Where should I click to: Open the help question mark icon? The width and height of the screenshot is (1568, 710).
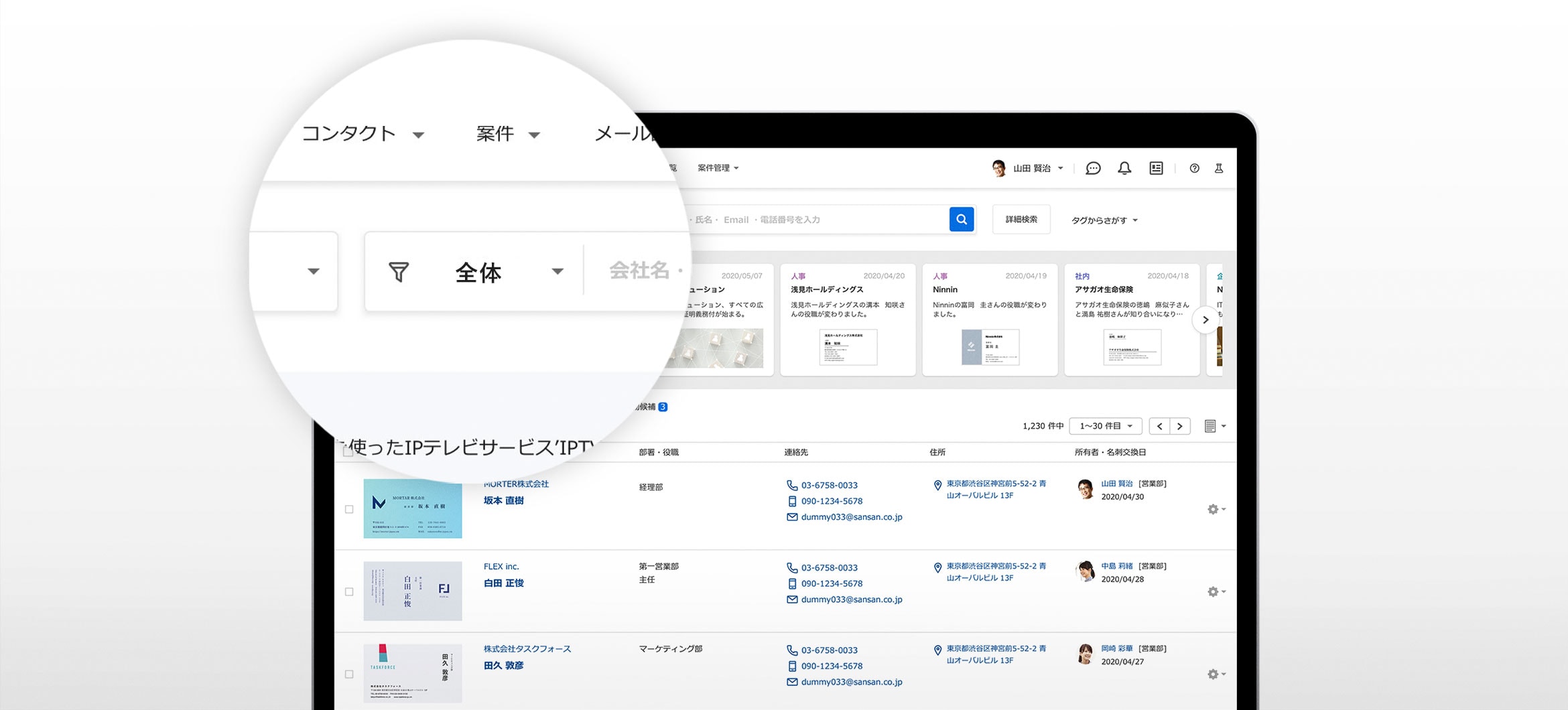coord(1194,168)
